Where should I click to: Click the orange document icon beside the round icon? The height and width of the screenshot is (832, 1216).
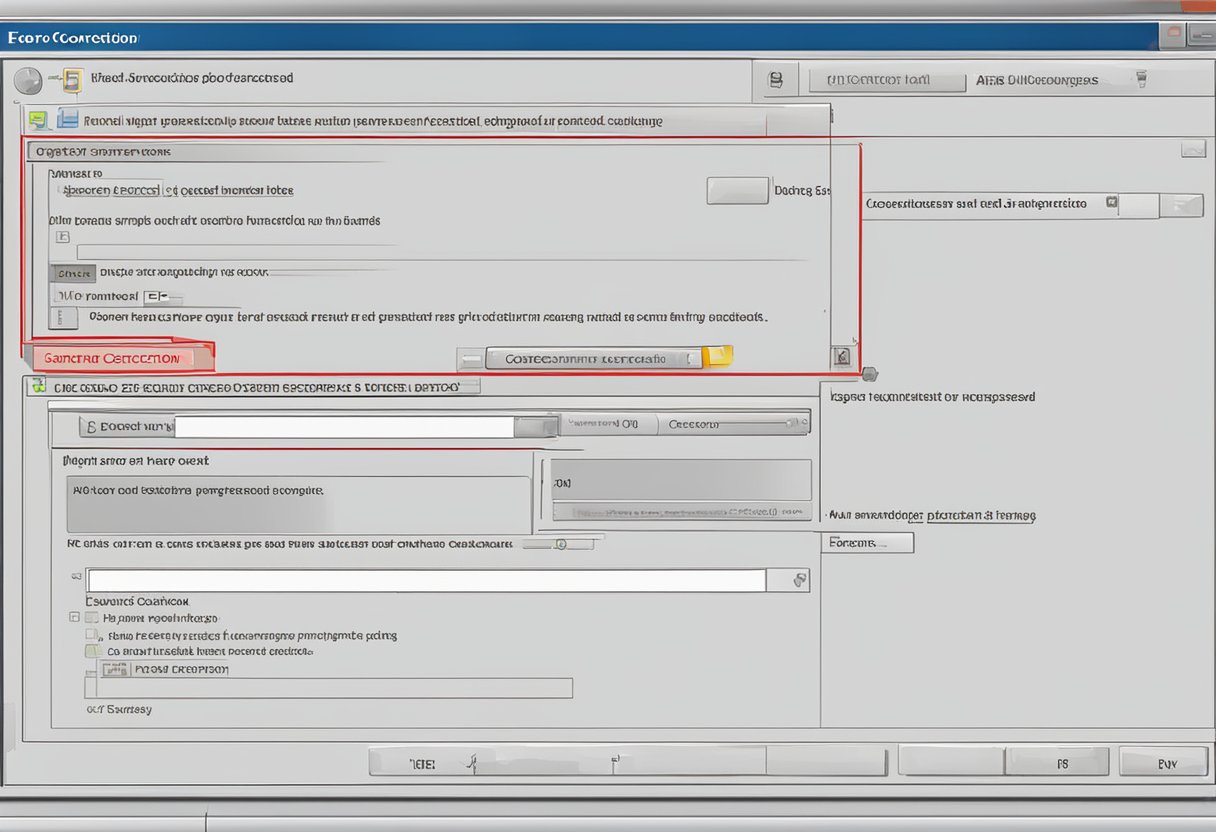tap(70, 79)
